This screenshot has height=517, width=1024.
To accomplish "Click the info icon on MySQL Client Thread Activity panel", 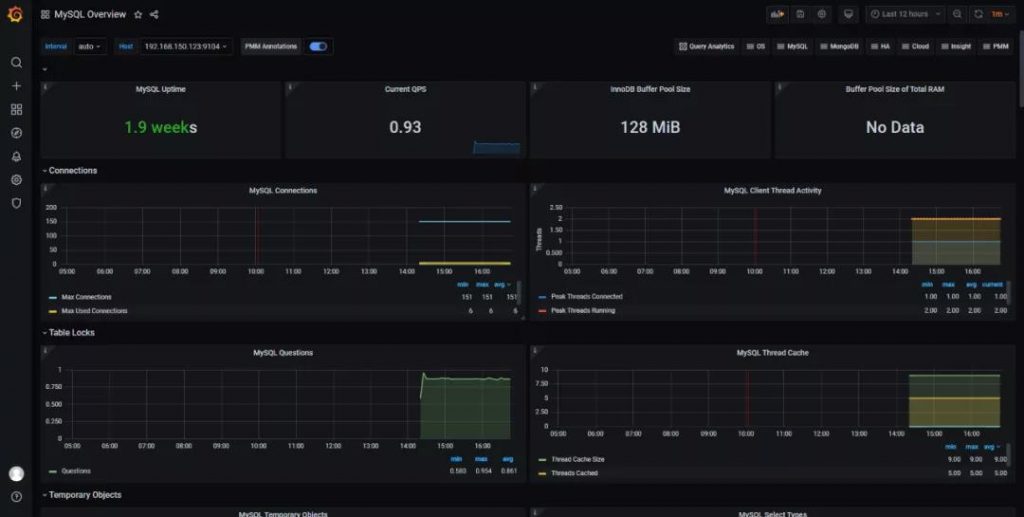I will [535, 189].
